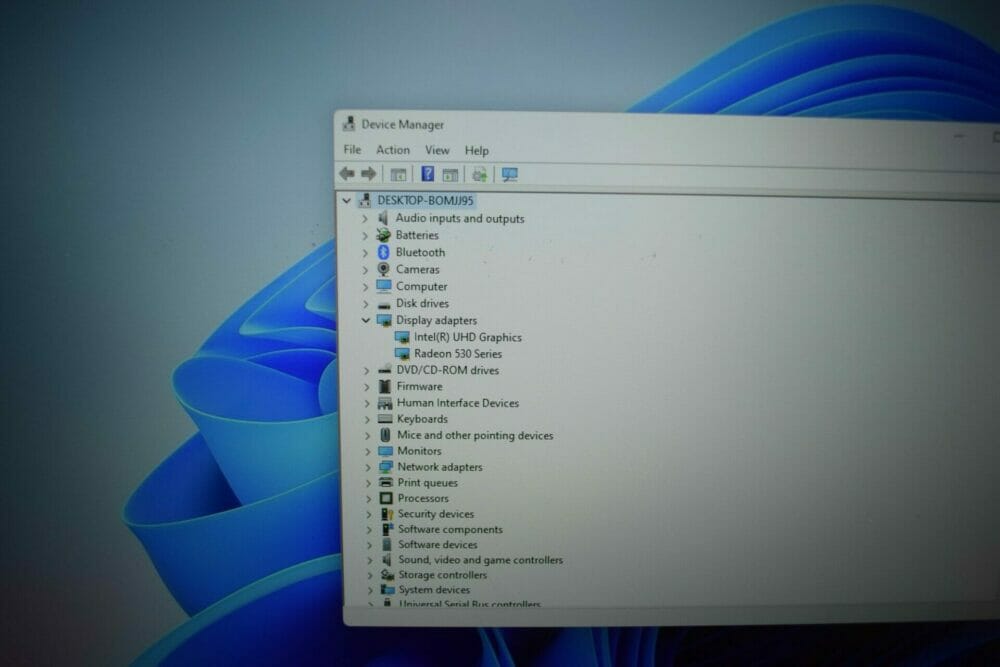Select the Security devices label
The height and width of the screenshot is (667, 1000).
coord(436,514)
